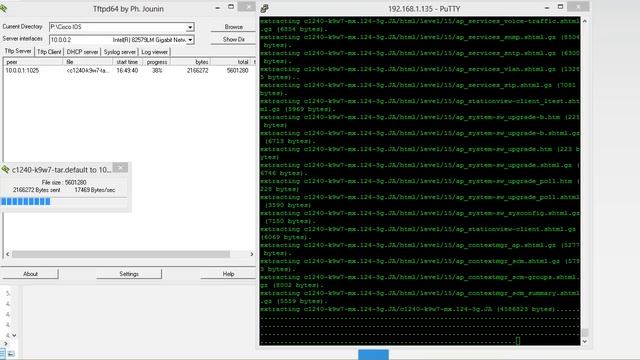The image size is (640, 360).
Task: Click the File size : 5601280 text
Action: 64,182
